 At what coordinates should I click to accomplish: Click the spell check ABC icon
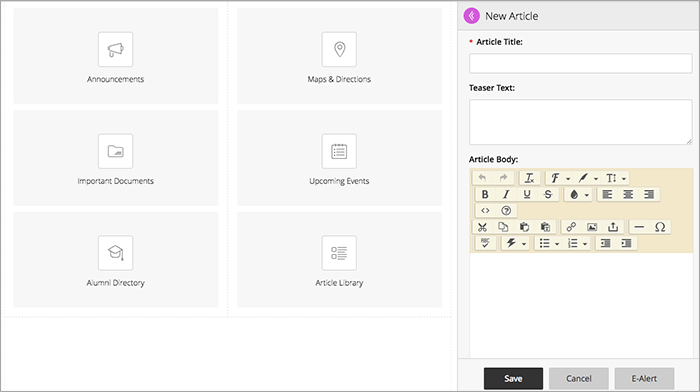485,243
